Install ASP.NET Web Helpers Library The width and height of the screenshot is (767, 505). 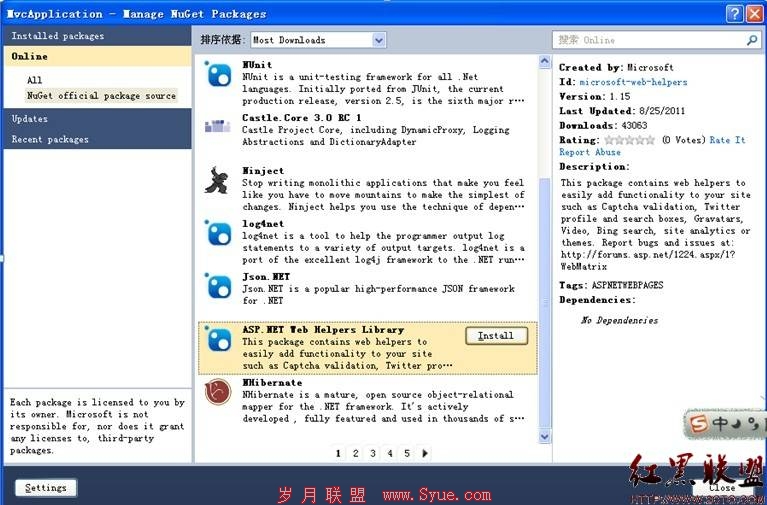[x=496, y=336]
